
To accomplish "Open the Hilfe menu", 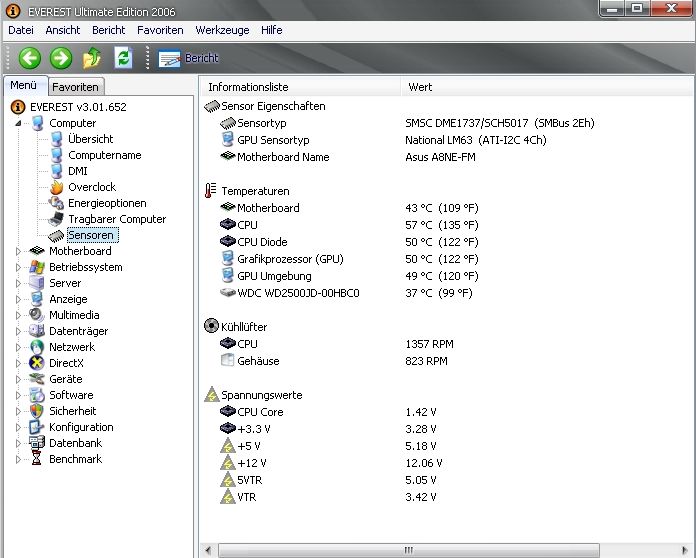I will 272,30.
